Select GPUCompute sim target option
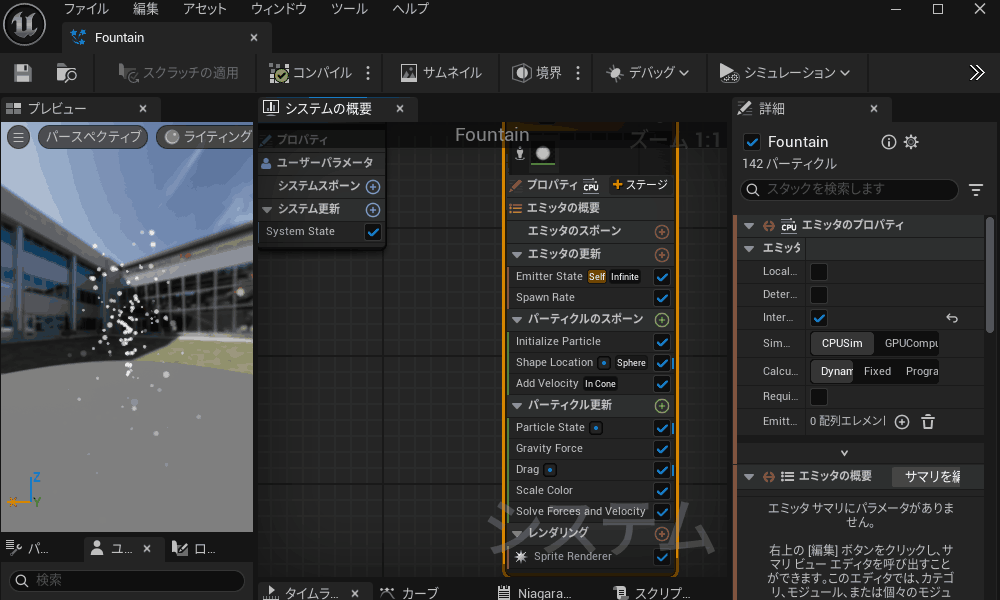 908,344
